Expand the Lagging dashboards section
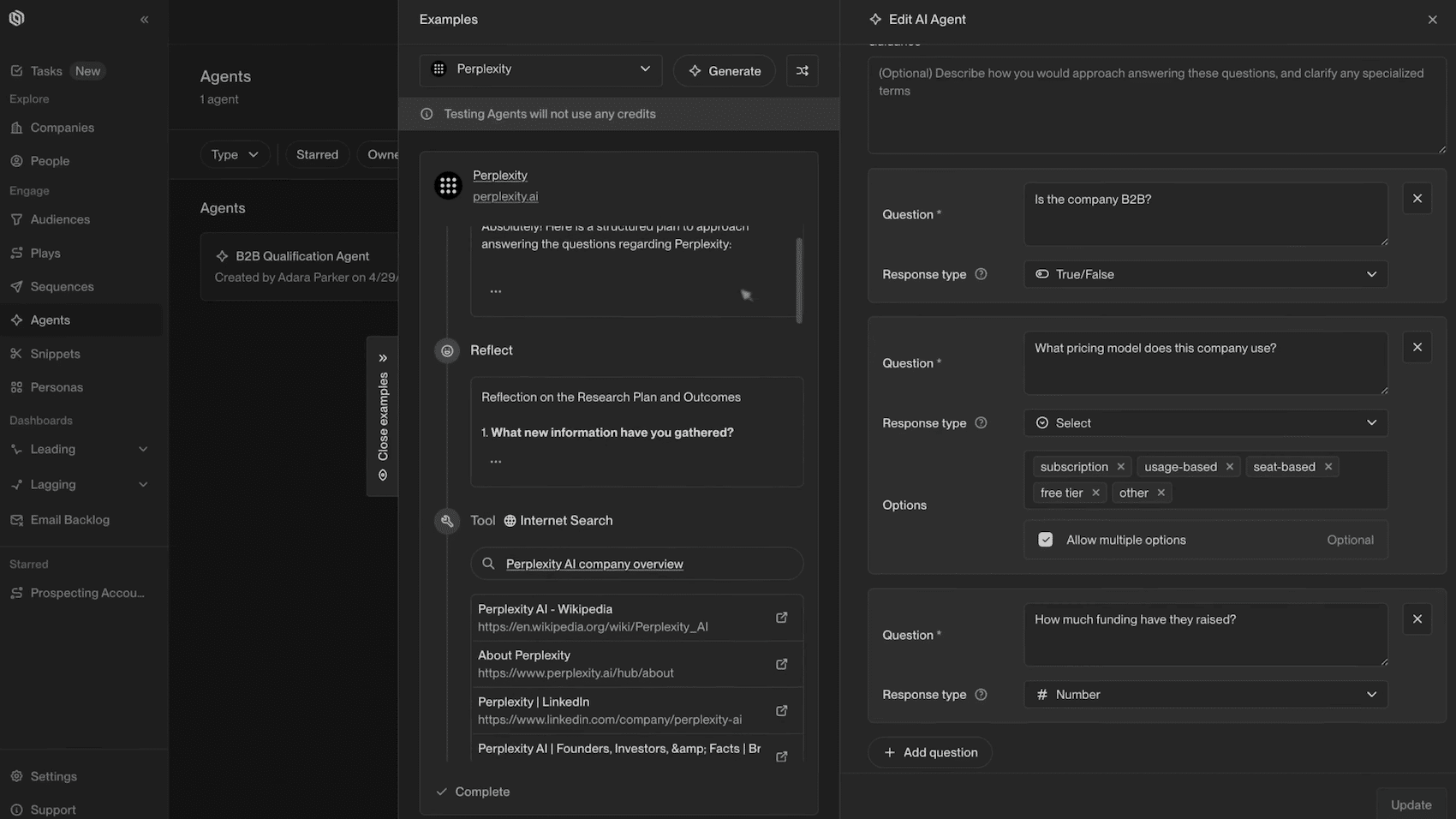Image resolution: width=1456 pixels, height=819 pixels. tap(143, 484)
